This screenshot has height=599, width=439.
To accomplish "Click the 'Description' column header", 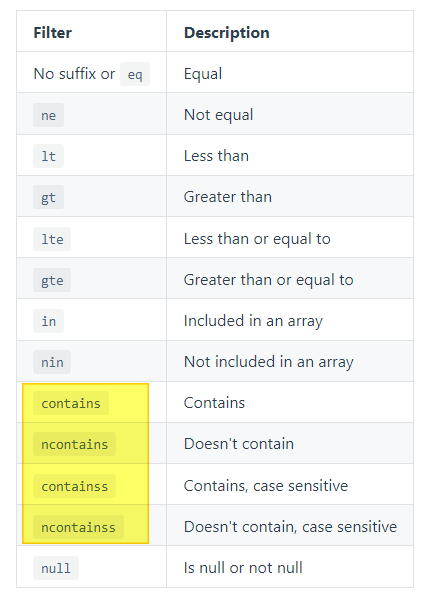I will (x=227, y=33).
